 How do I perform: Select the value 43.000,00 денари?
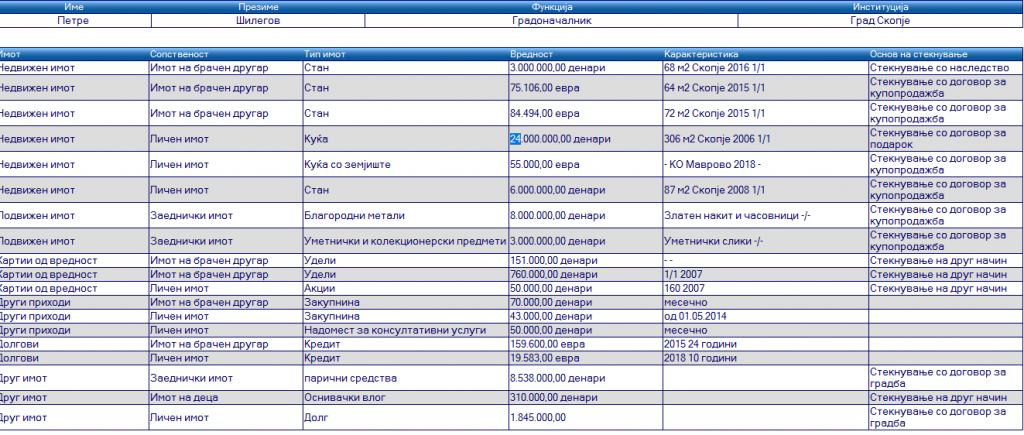tap(586, 316)
